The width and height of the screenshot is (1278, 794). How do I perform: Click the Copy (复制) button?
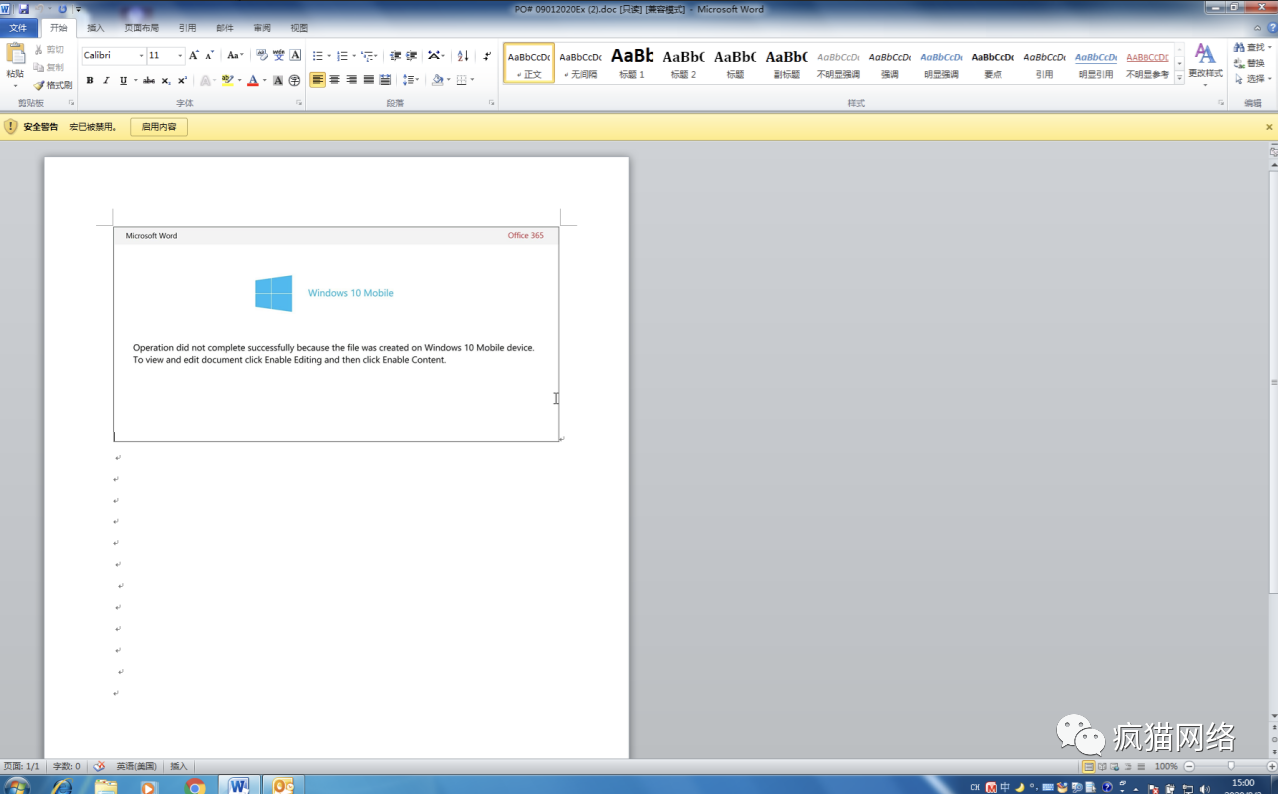49,67
